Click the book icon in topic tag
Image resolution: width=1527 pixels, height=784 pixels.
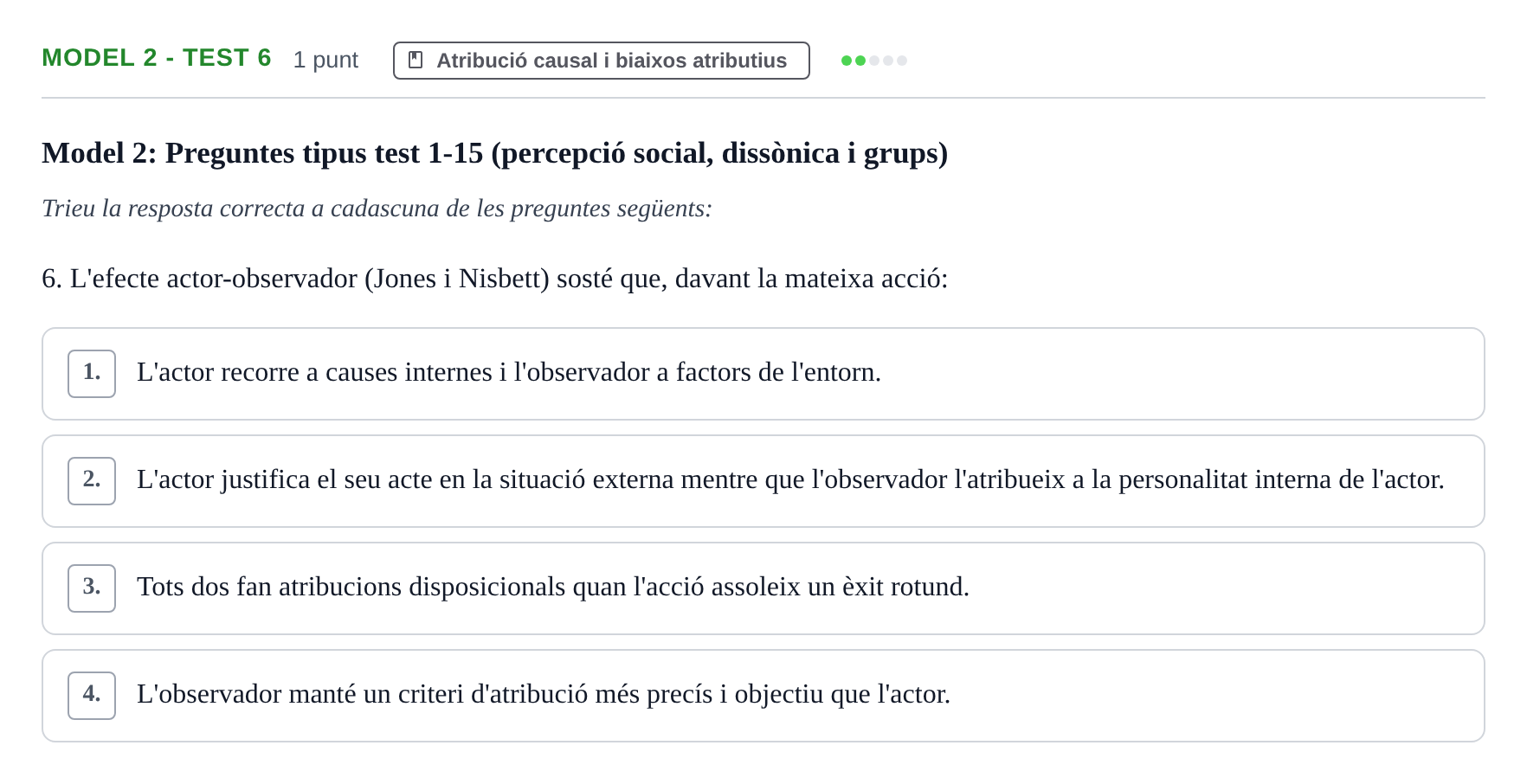click(416, 60)
